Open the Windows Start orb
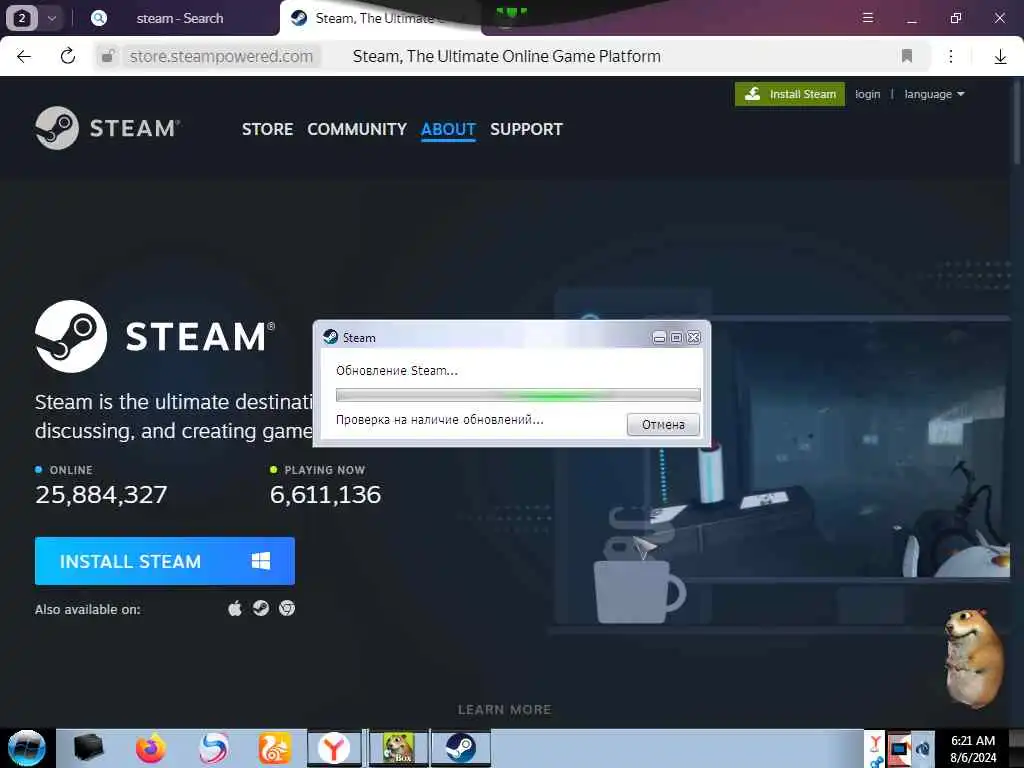Image resolution: width=1024 pixels, height=768 pixels. pyautogui.click(x=26, y=748)
